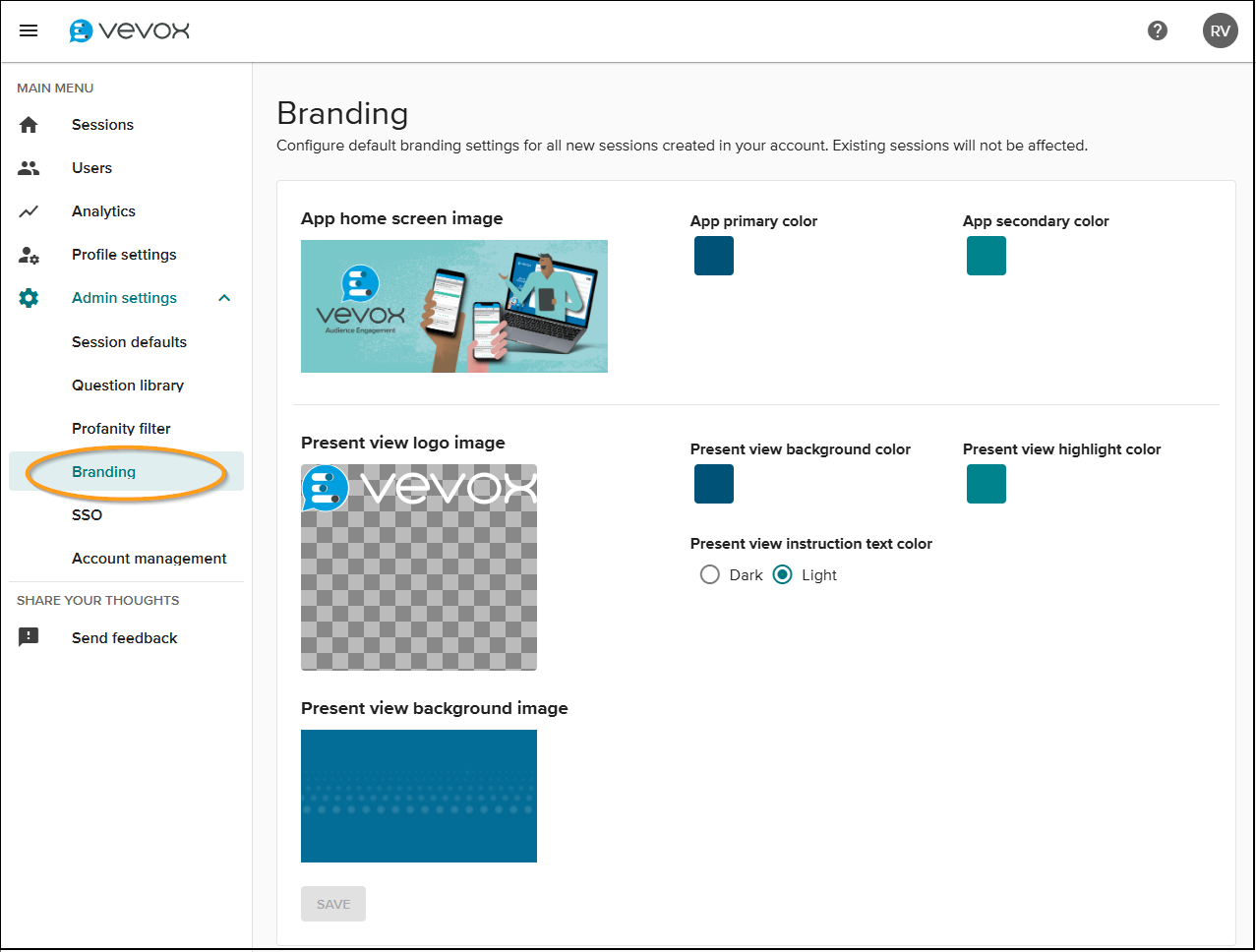Click the Sessions home icon
1256x952 pixels.
tap(29, 125)
